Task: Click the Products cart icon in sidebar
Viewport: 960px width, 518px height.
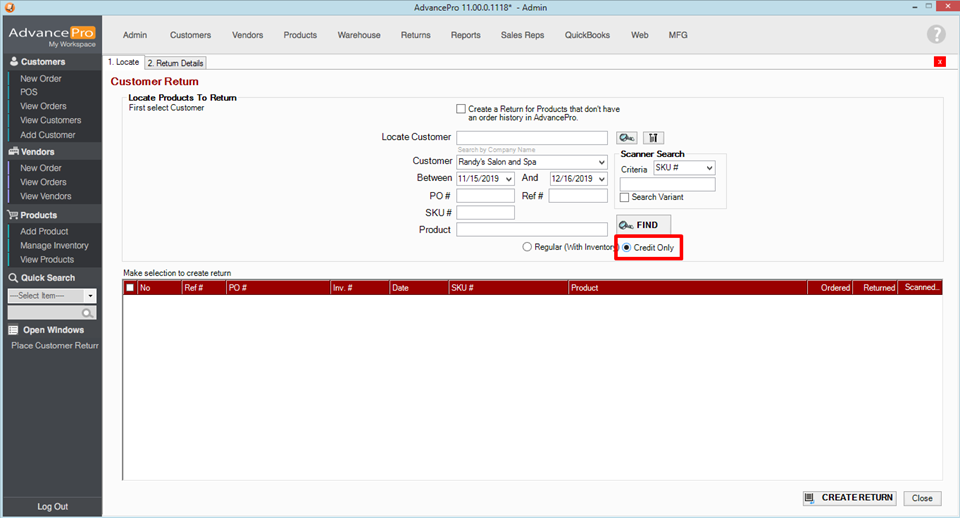Action: pyautogui.click(x=13, y=215)
